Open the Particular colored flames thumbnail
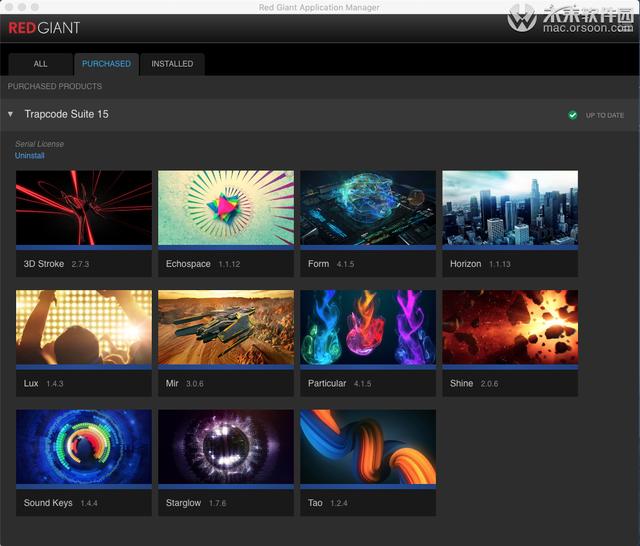 pyautogui.click(x=368, y=327)
